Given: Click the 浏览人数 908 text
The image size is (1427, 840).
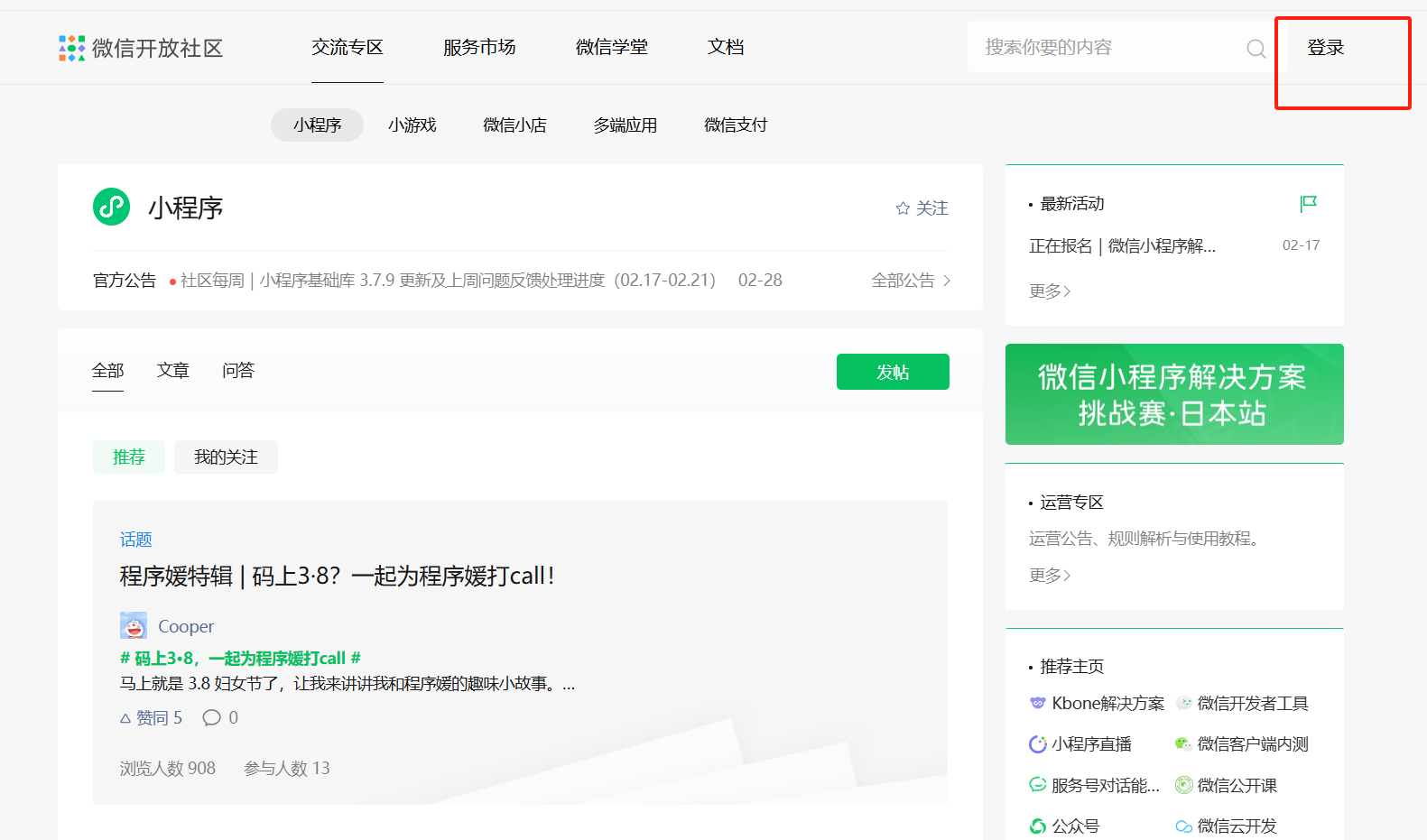Looking at the screenshot, I should [x=168, y=768].
